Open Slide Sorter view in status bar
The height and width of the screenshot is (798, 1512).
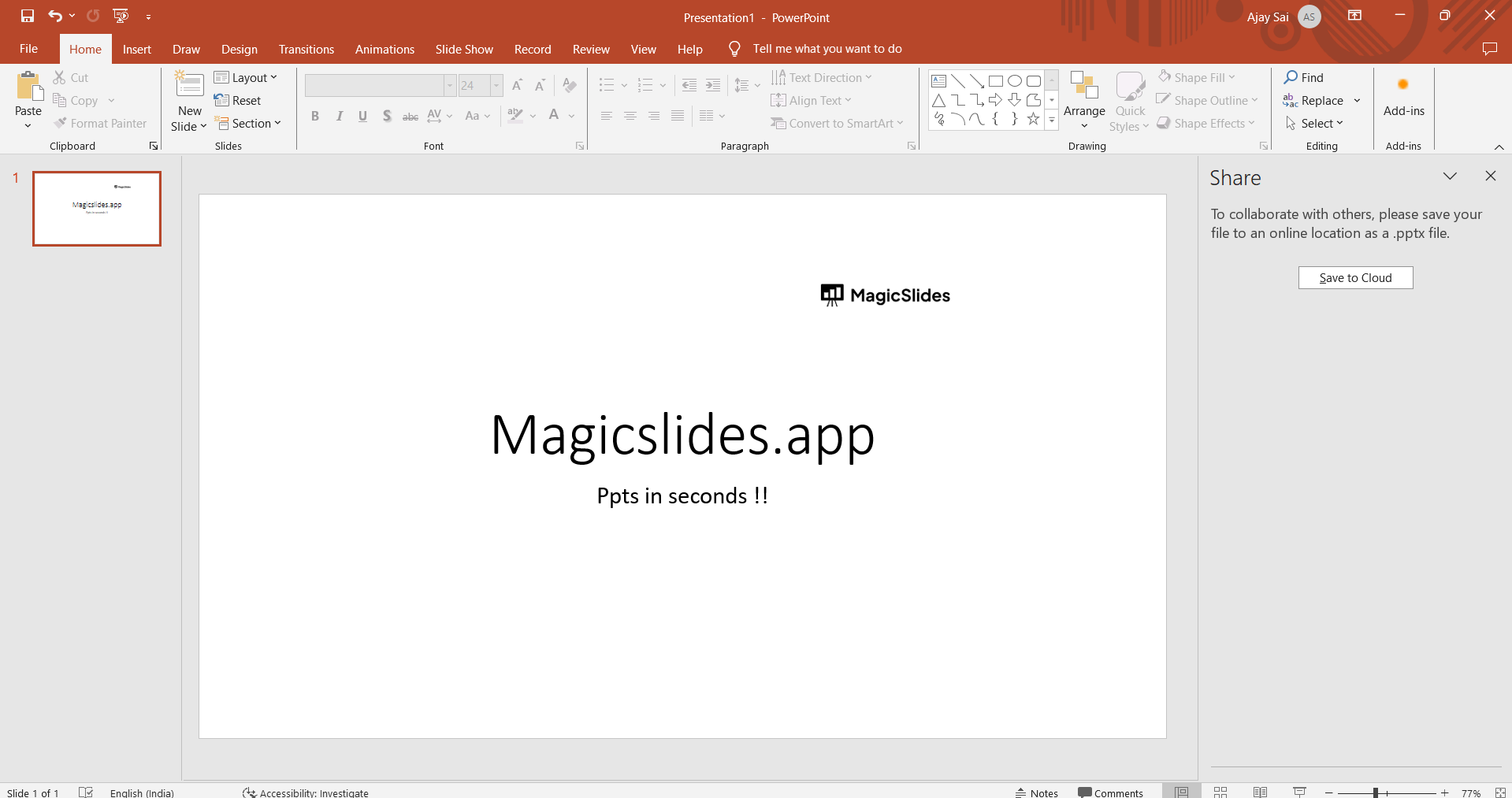tap(1220, 792)
